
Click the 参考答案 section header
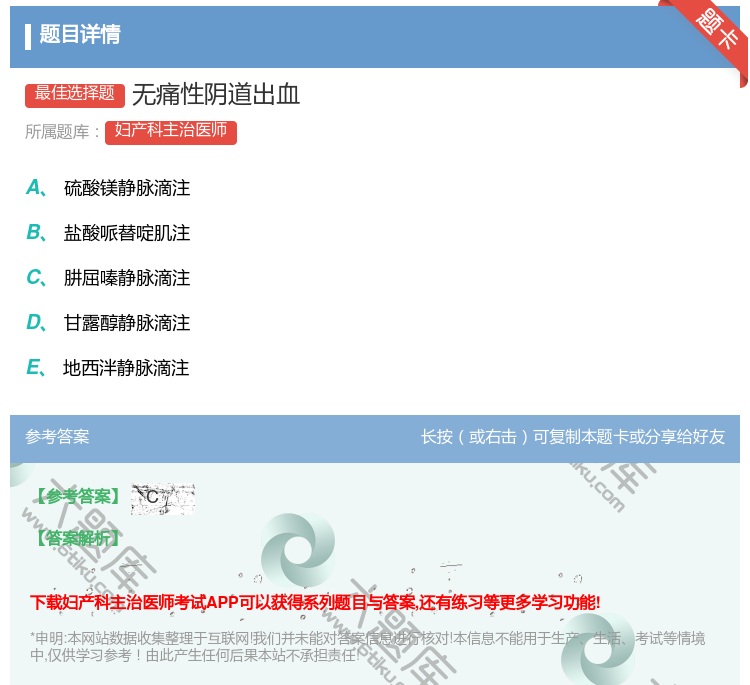57,437
